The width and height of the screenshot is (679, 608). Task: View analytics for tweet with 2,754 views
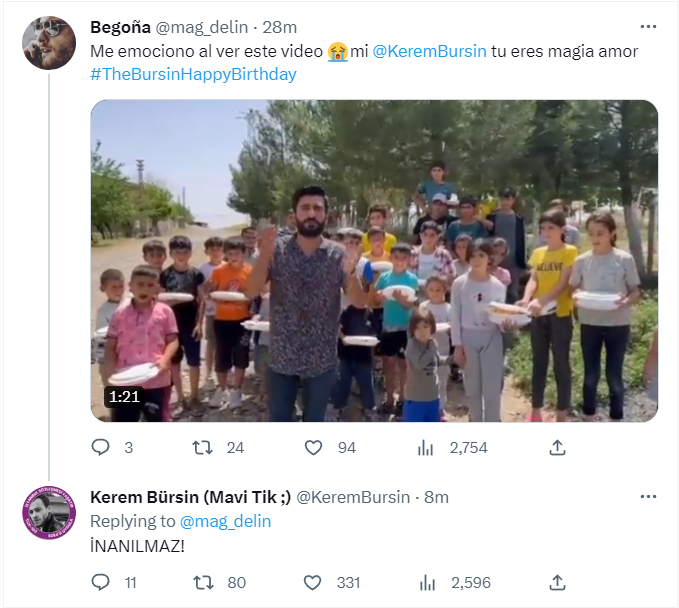click(x=426, y=447)
